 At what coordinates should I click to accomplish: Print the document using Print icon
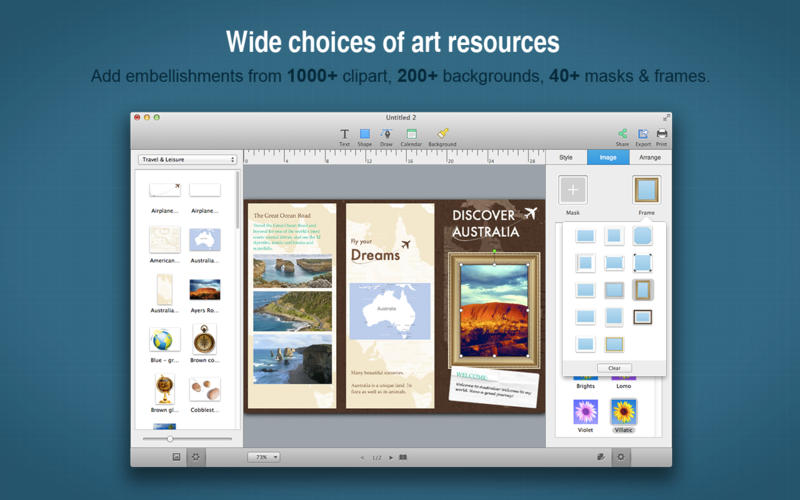pos(662,136)
